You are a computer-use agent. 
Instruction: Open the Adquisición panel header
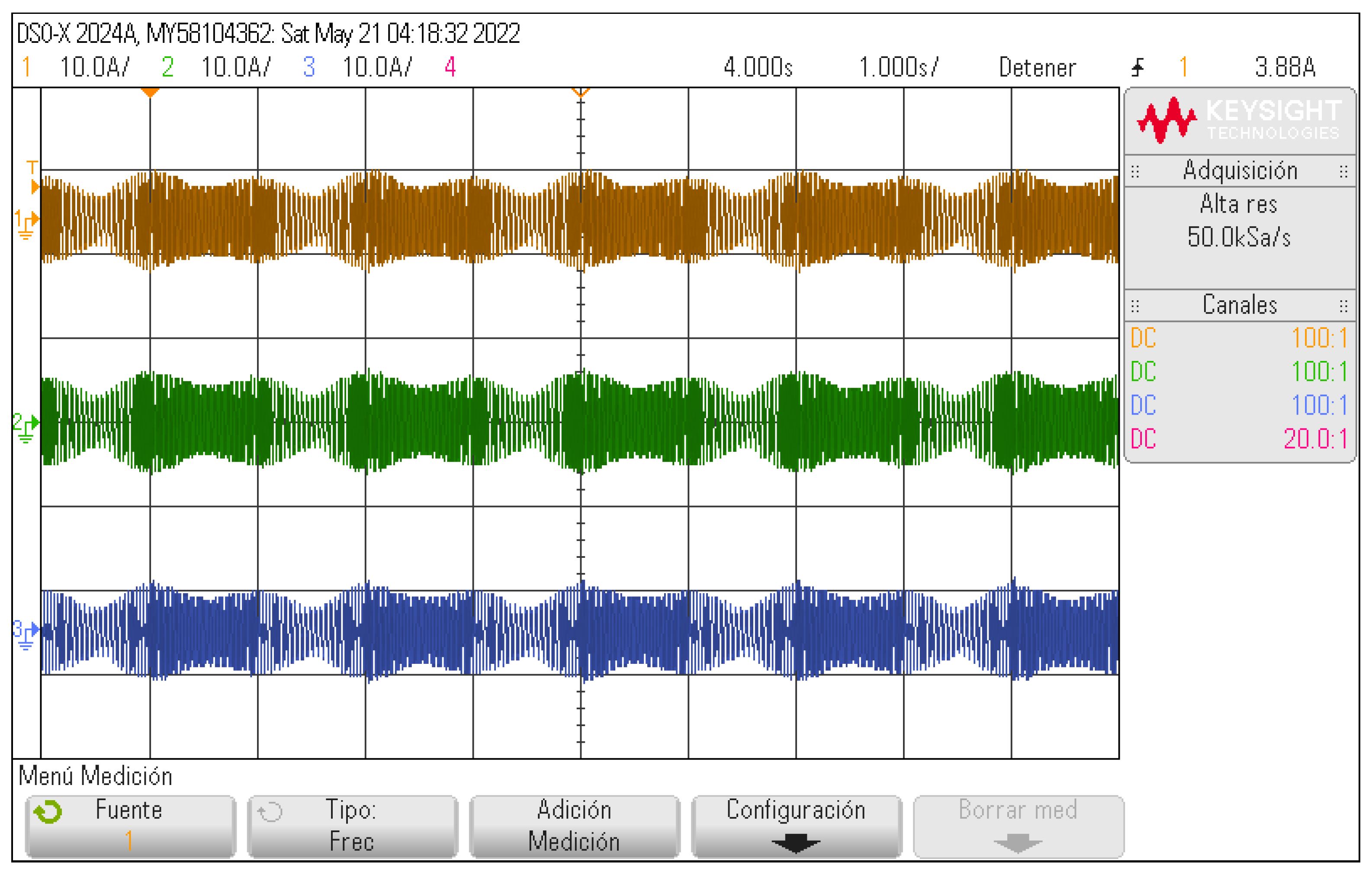coord(1239,171)
